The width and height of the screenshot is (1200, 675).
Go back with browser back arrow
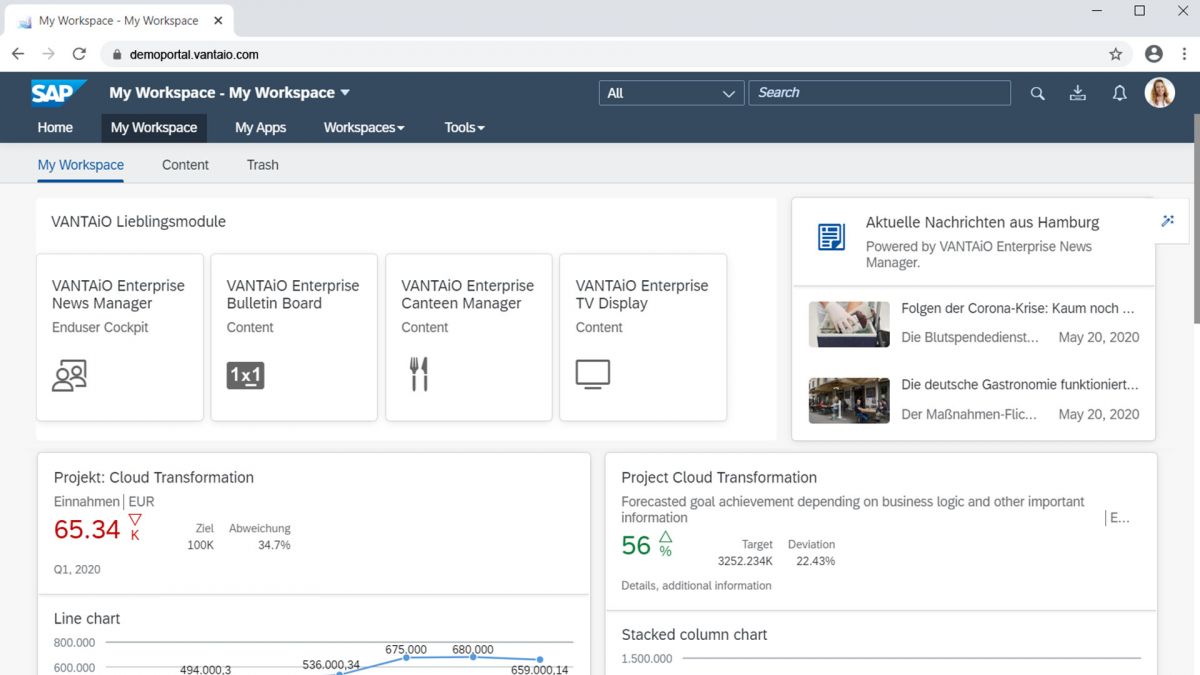pos(18,54)
